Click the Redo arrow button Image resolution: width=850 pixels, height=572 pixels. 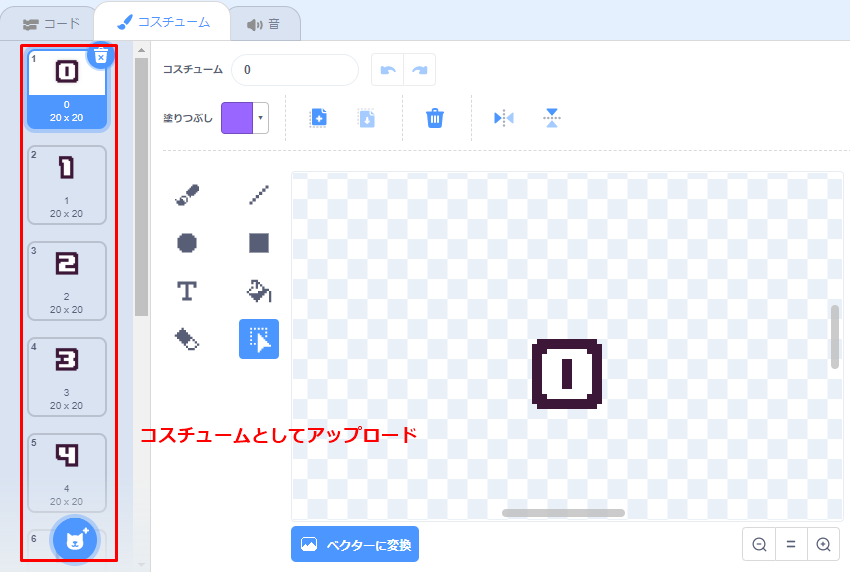coord(420,69)
